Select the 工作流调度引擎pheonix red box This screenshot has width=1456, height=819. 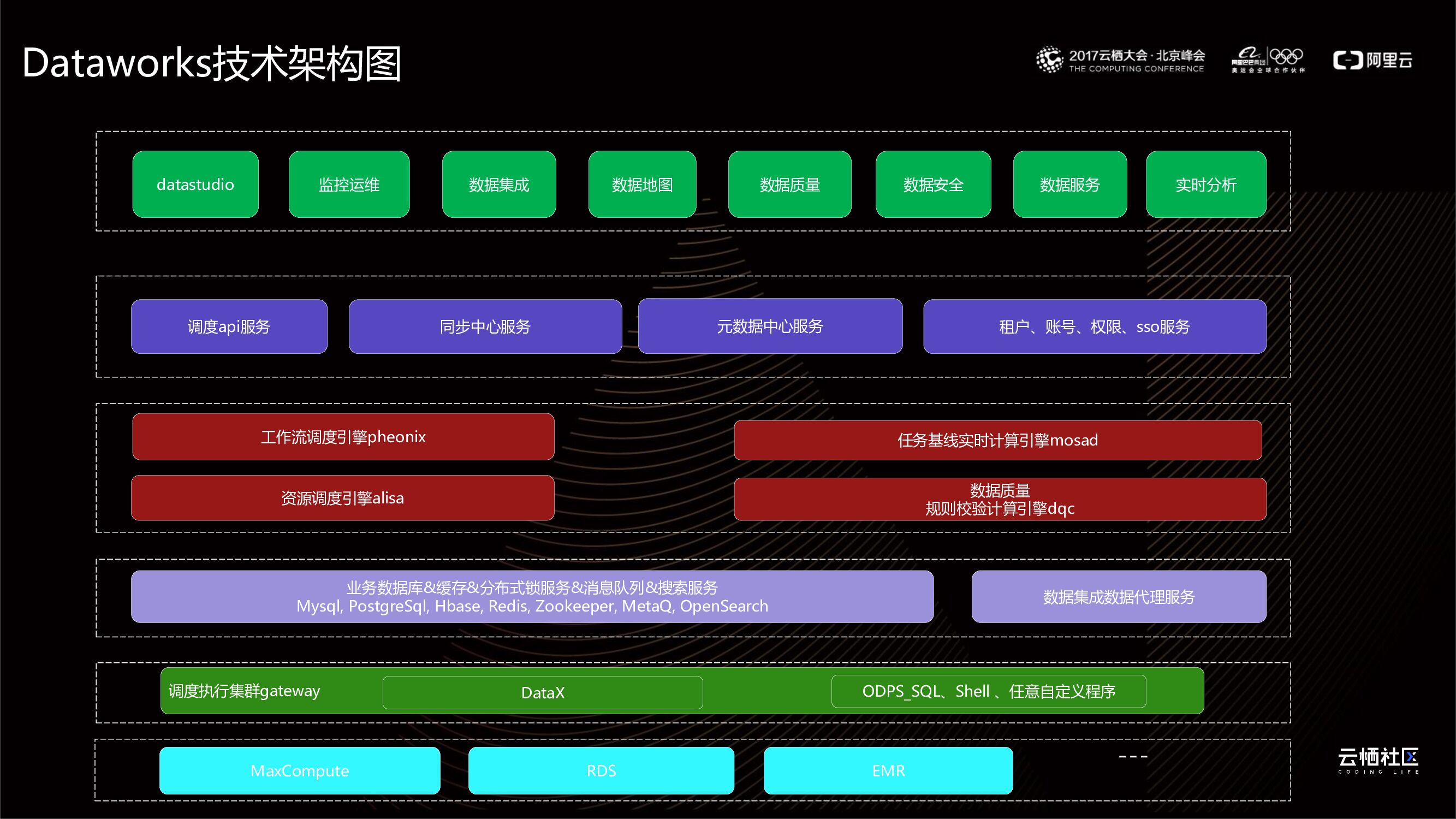[x=343, y=436]
